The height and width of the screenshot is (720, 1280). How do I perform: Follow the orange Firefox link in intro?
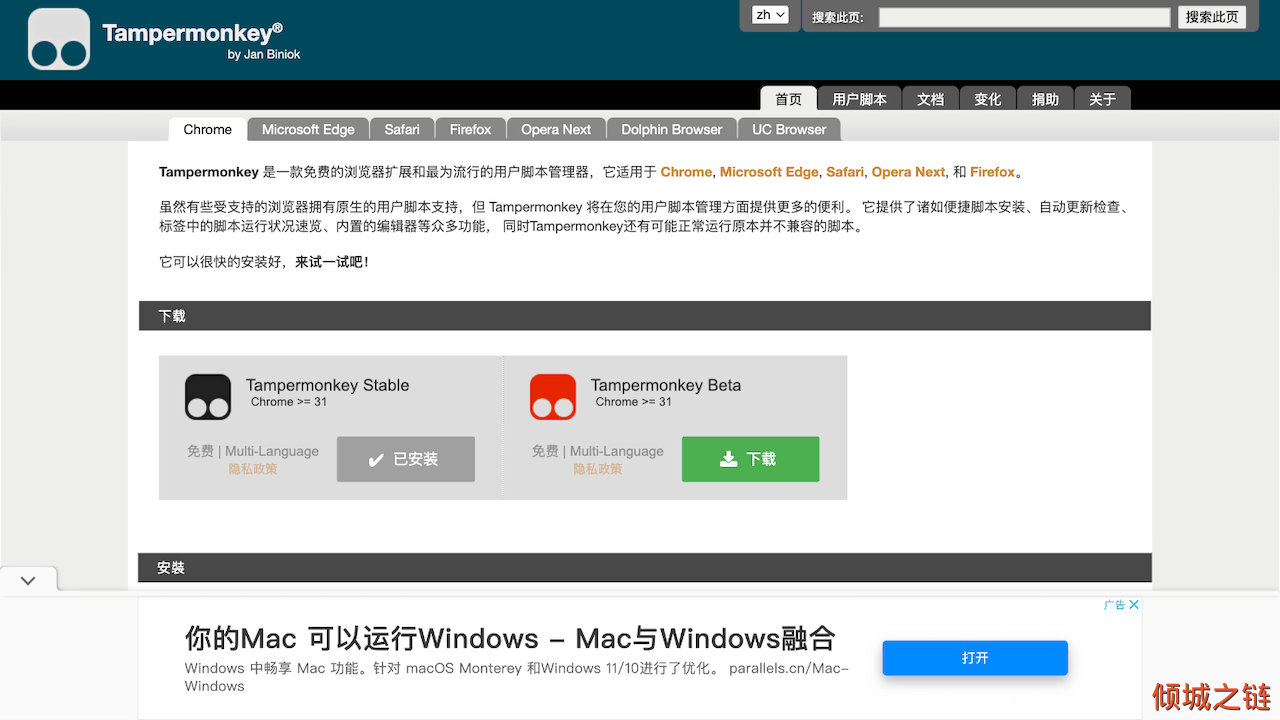992,172
